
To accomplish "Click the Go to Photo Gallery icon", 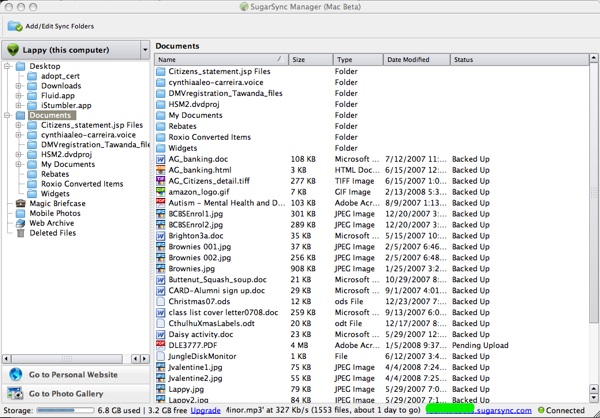I will (x=17, y=394).
